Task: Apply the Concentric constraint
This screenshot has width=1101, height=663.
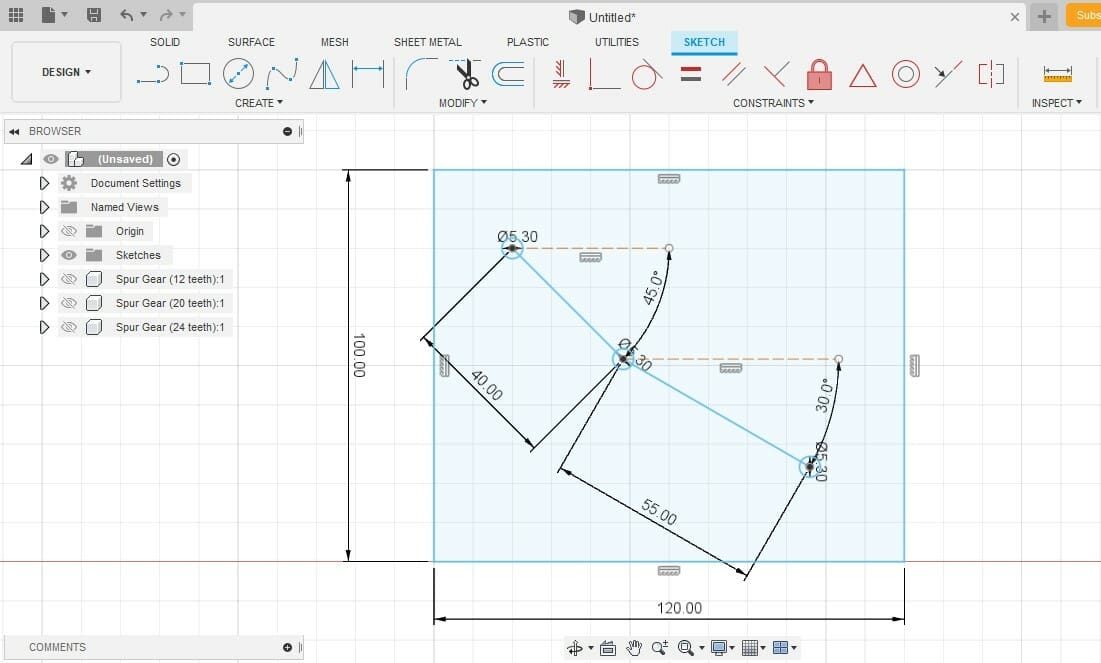Action: pos(905,74)
